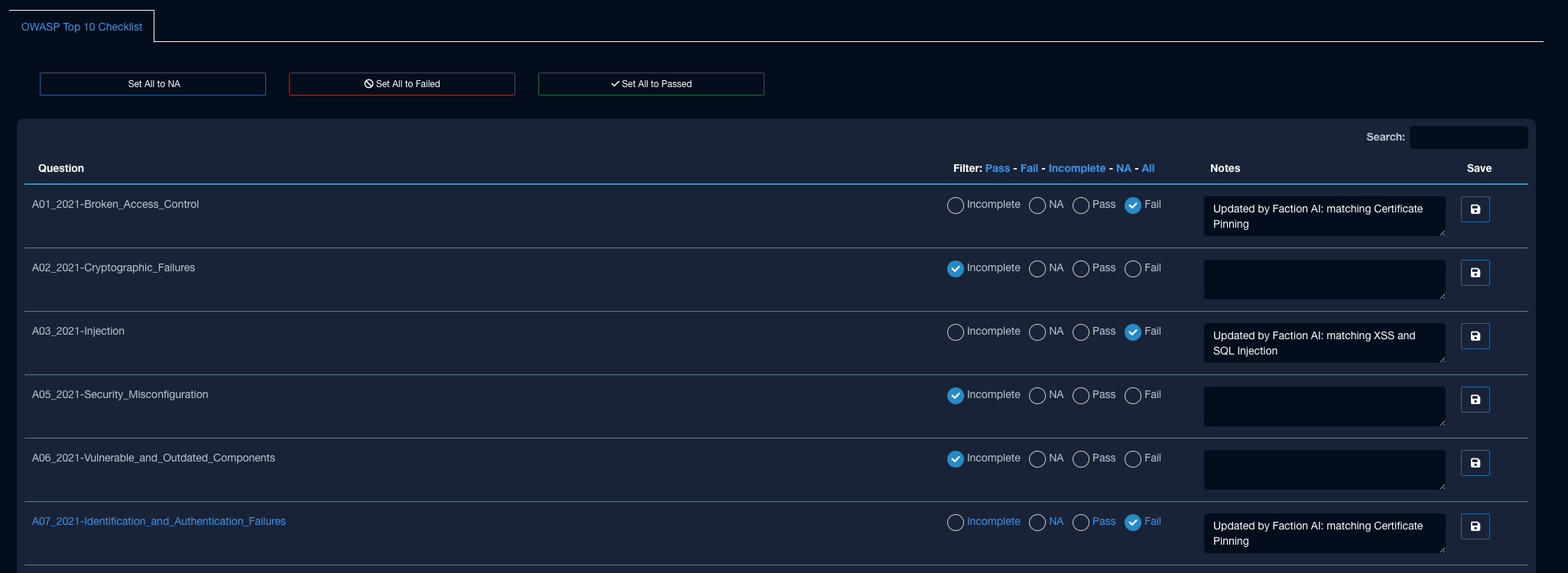Click Set All to Passed button

[x=651, y=84]
